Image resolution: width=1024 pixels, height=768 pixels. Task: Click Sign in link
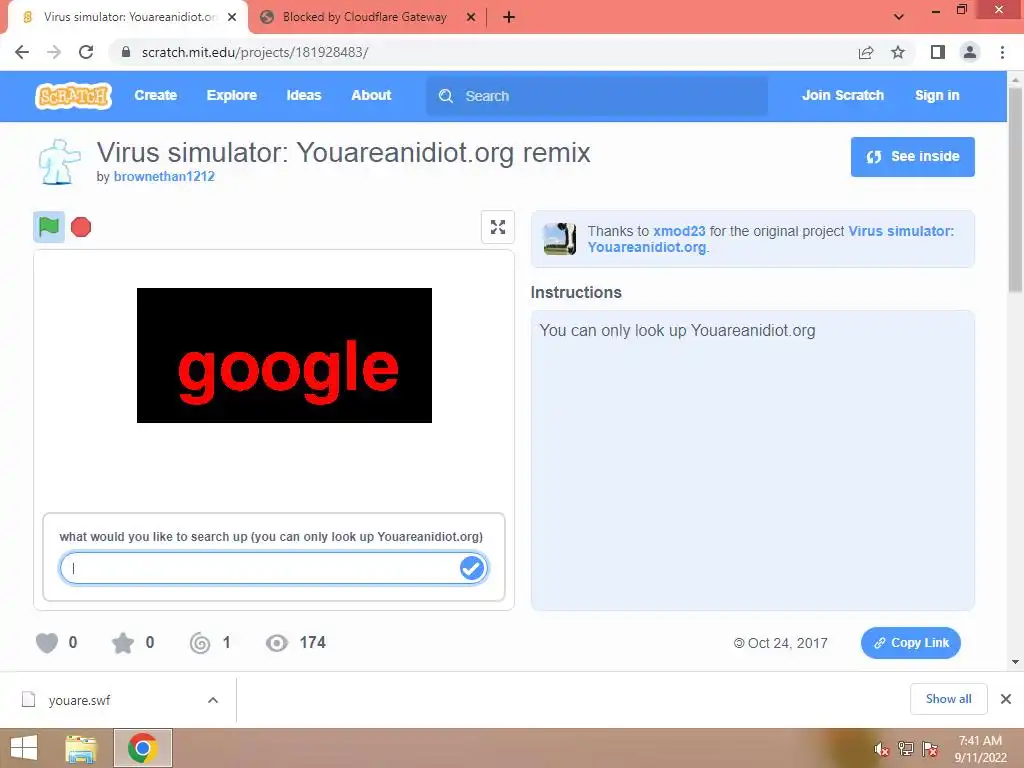937,95
